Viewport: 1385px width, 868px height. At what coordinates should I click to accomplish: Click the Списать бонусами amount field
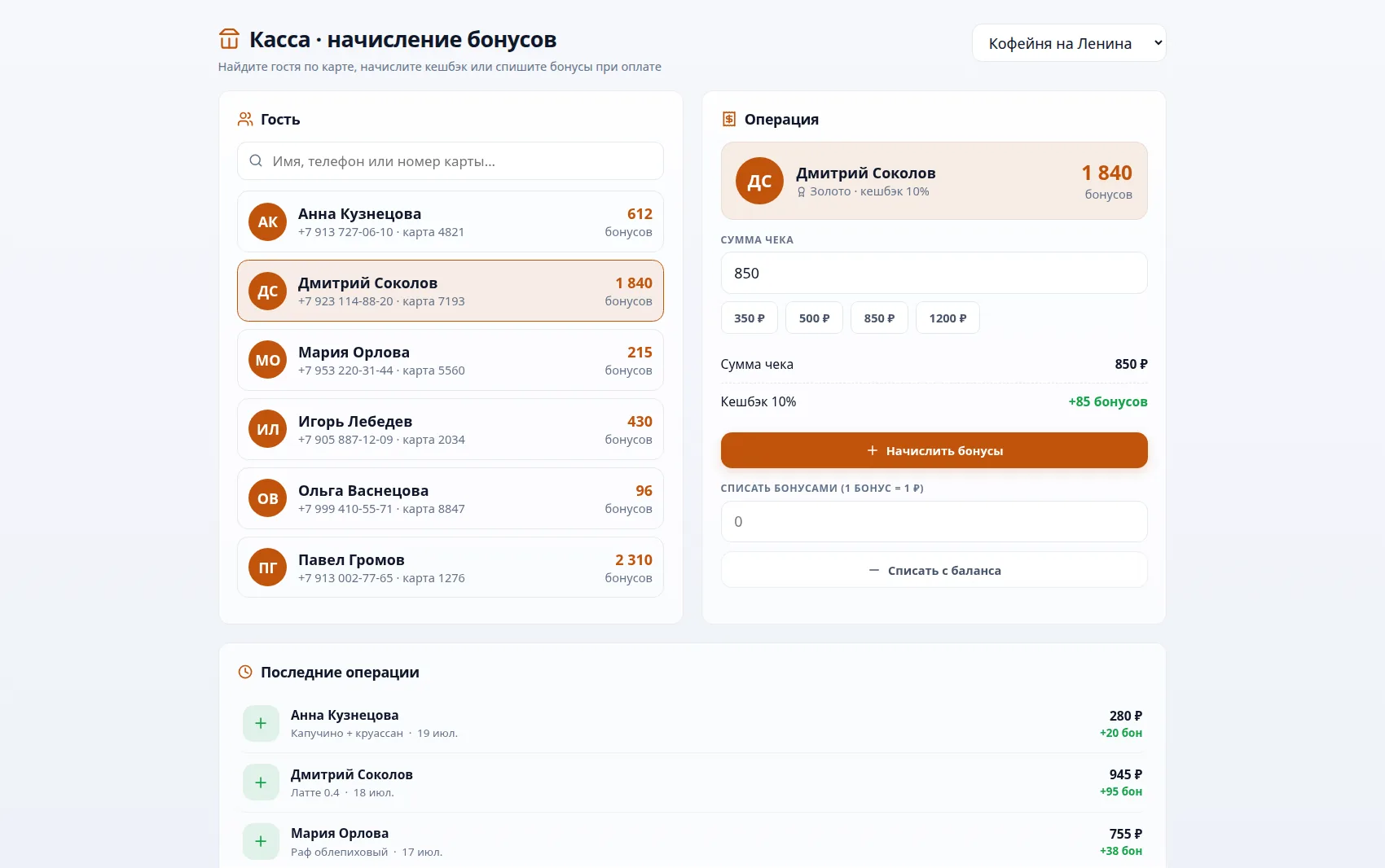(934, 521)
